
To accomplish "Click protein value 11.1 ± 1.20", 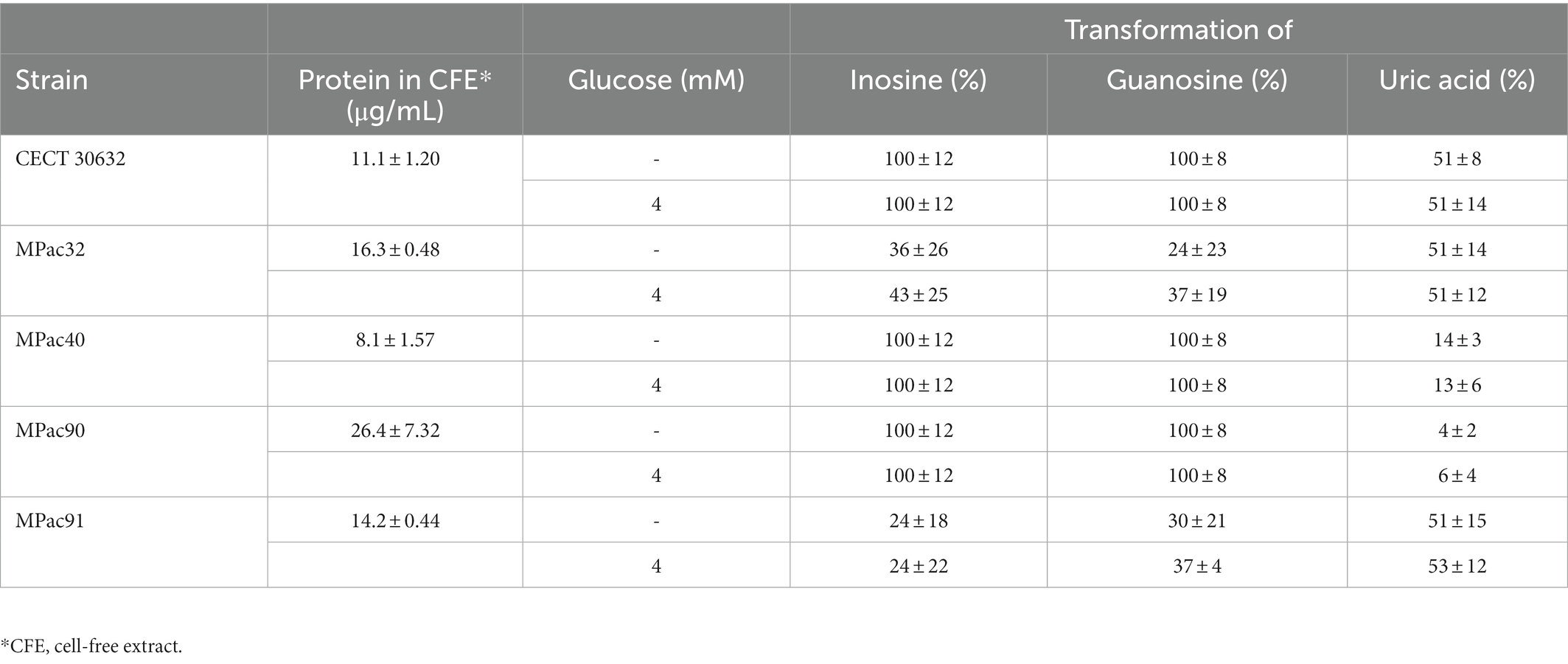I will (x=395, y=158).
